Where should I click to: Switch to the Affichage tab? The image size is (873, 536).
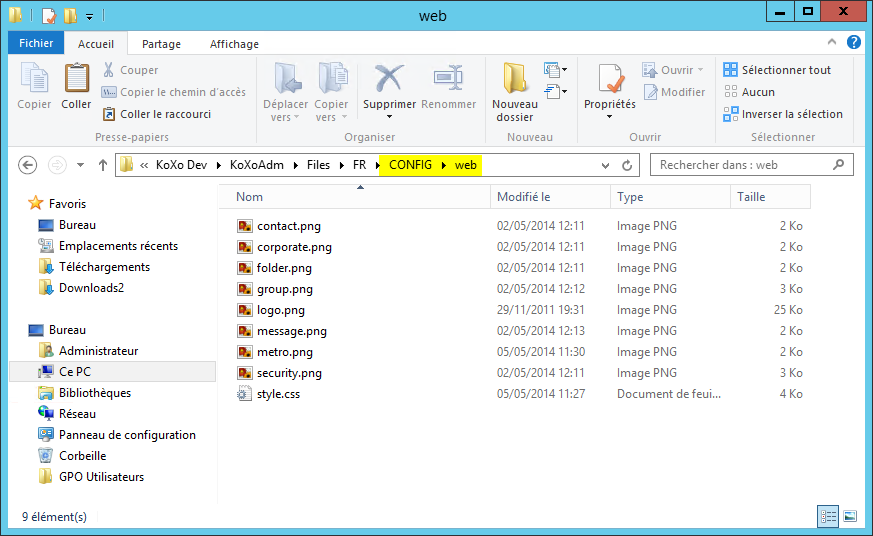click(234, 43)
